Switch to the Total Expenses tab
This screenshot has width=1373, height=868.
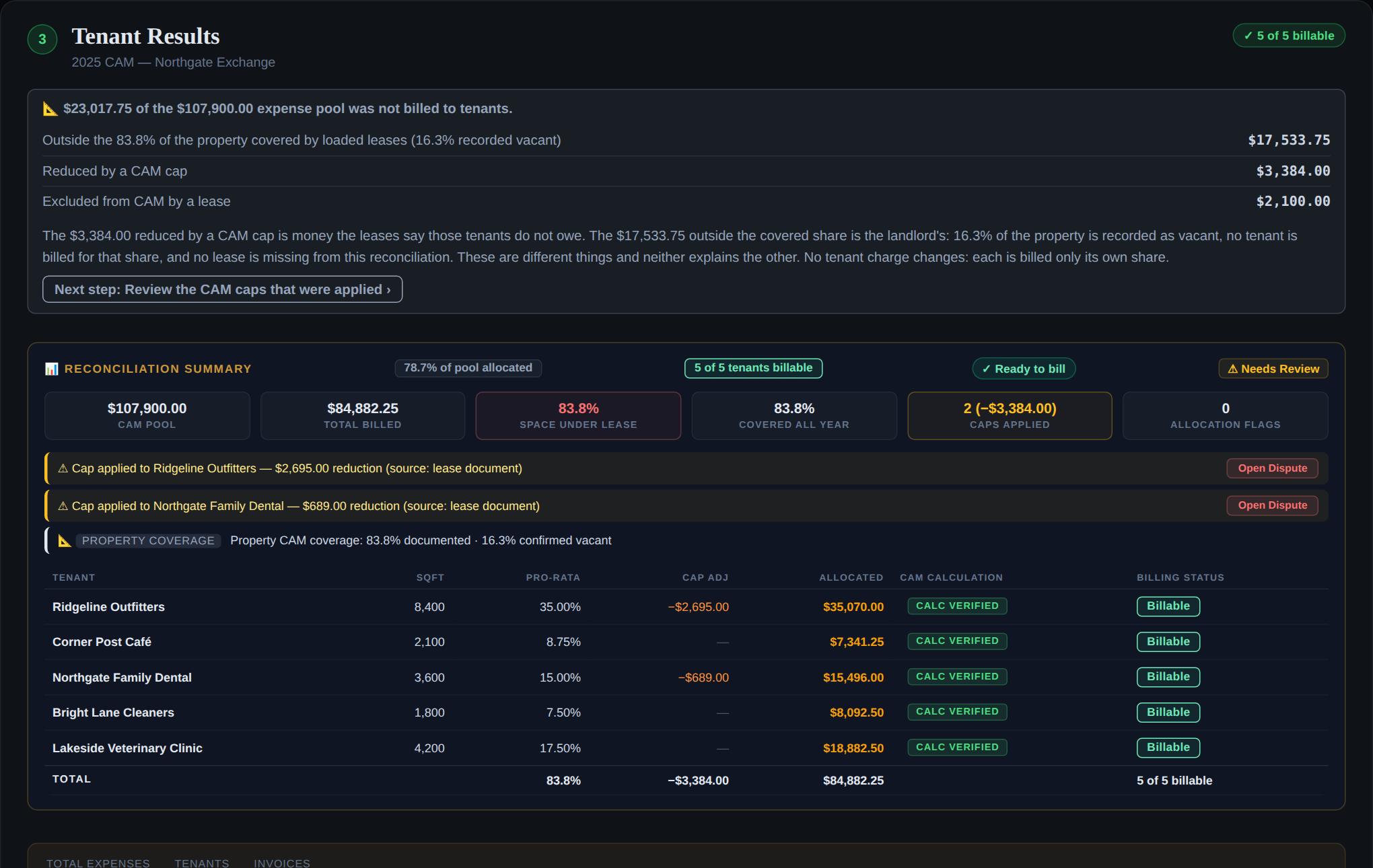point(98,863)
